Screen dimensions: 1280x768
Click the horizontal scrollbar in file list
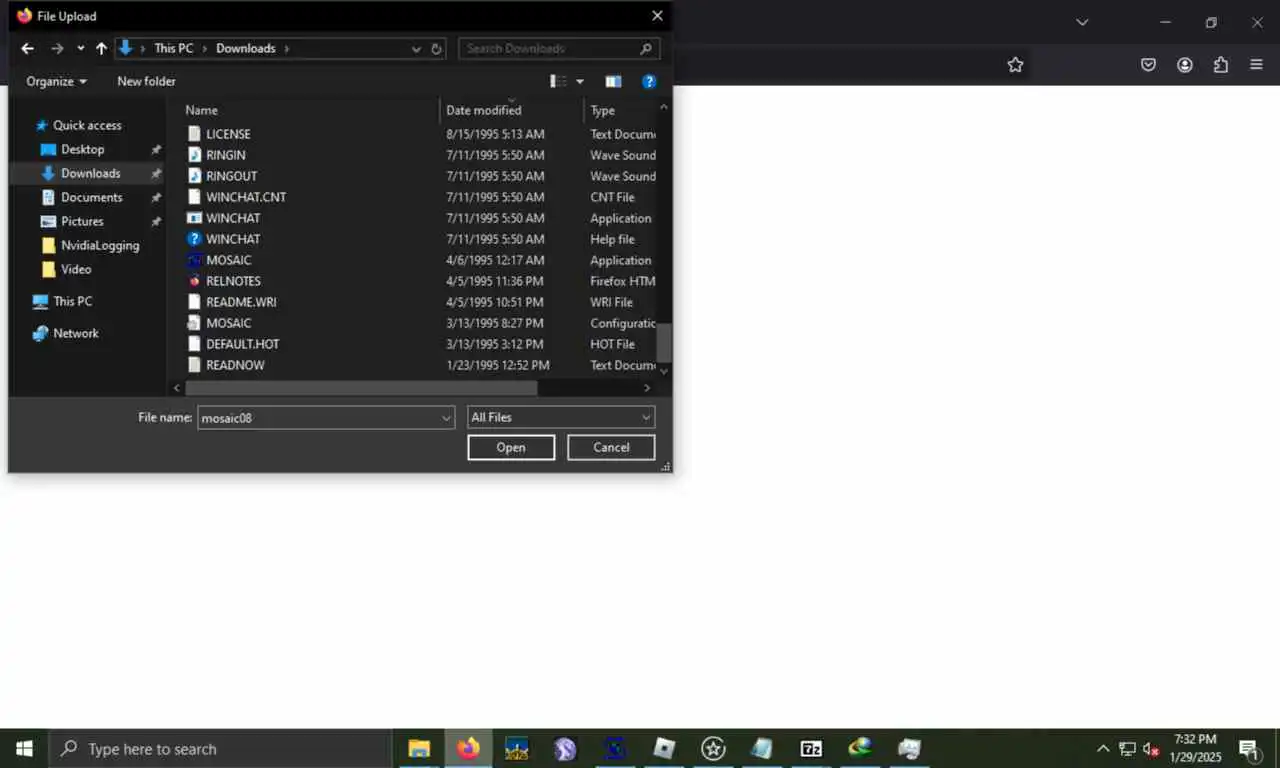[361, 388]
